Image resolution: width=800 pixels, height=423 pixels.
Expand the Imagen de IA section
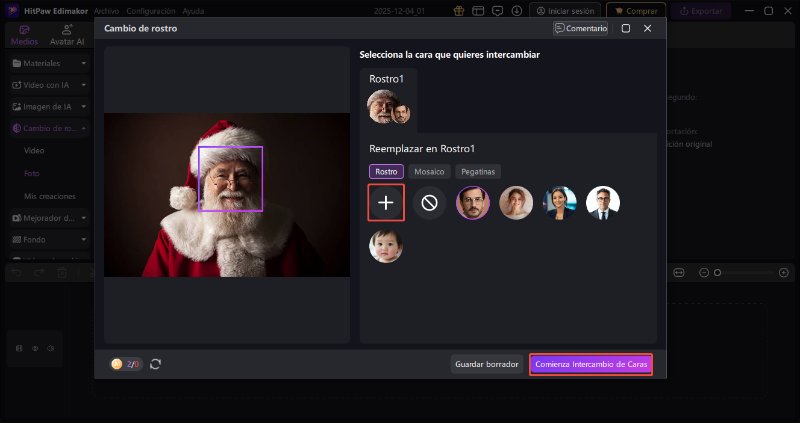pos(49,107)
